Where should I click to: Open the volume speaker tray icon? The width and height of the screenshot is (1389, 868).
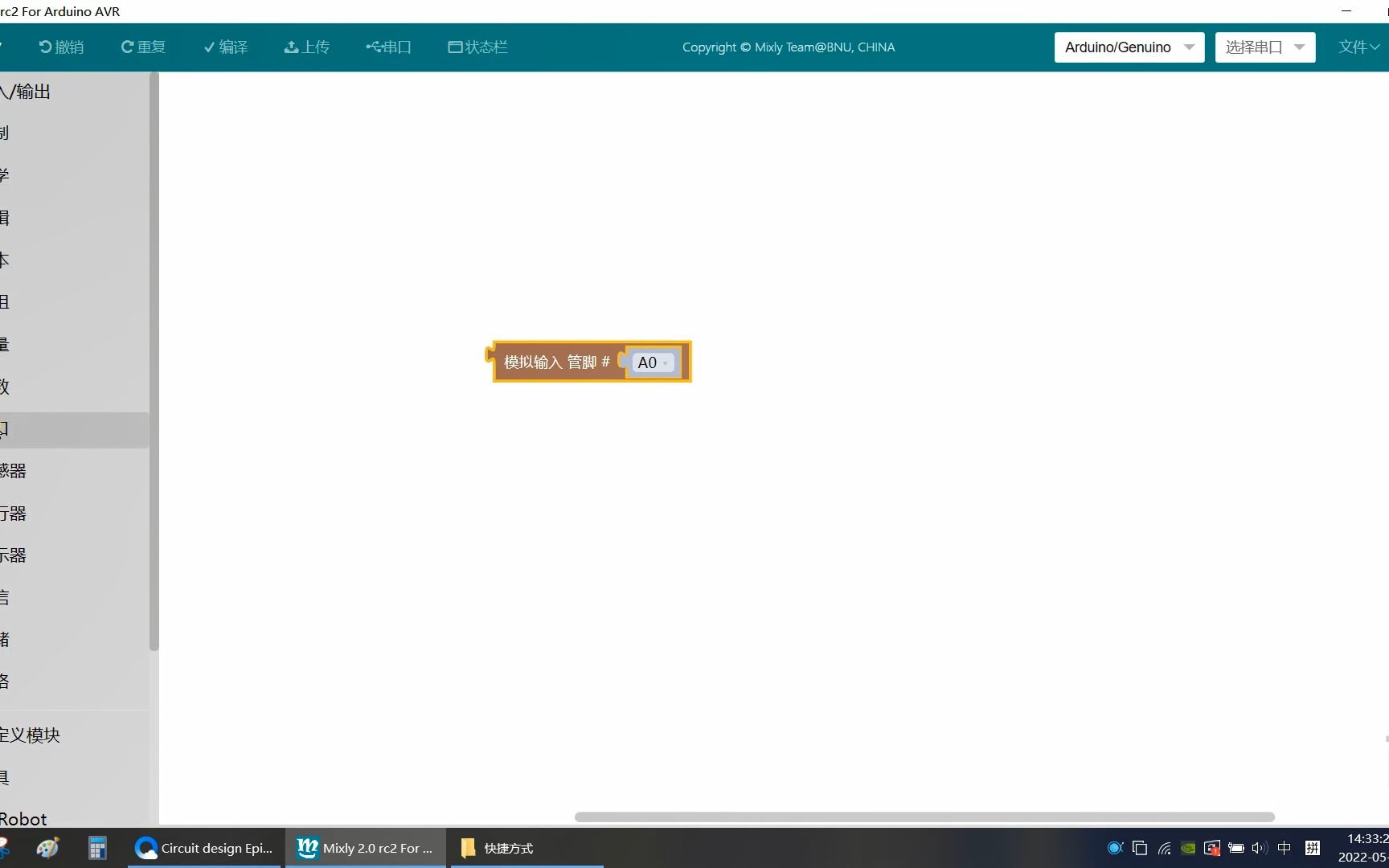point(1260,848)
